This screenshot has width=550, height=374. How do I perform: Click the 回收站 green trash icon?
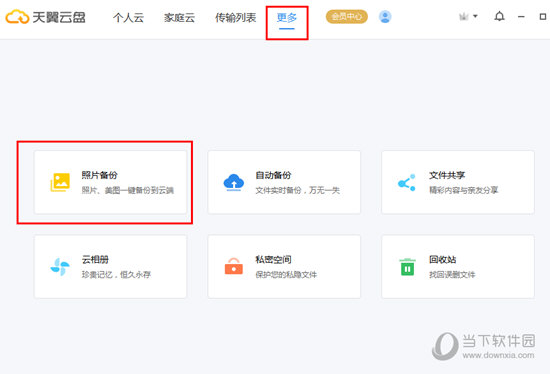coord(407,267)
